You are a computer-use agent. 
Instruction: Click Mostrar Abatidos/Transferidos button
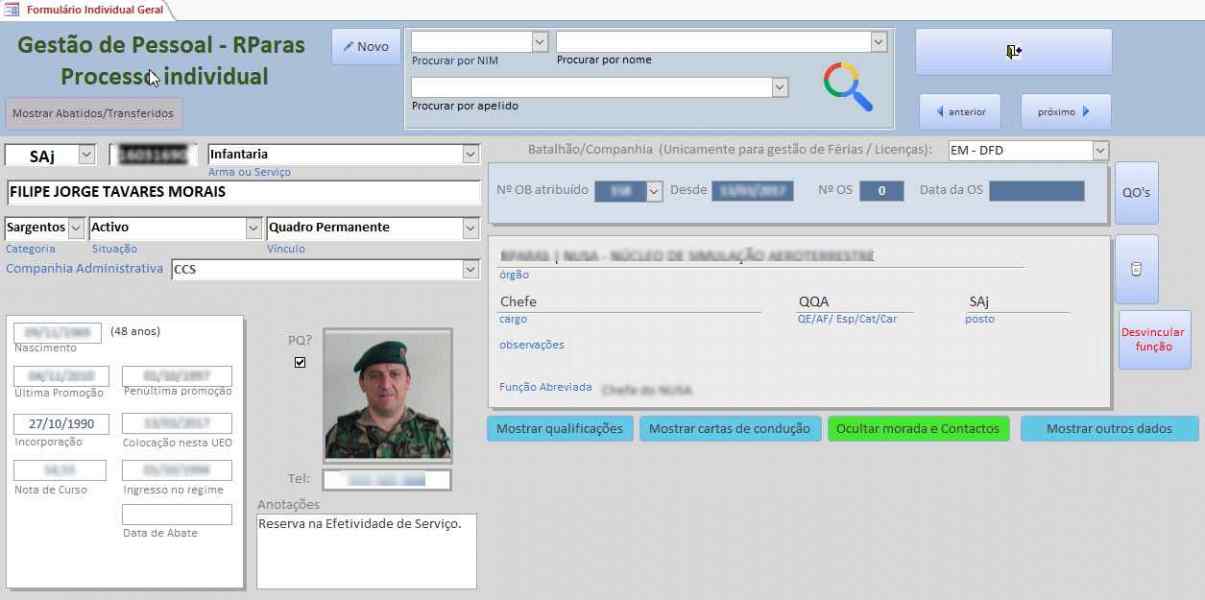pyautogui.click(x=93, y=113)
